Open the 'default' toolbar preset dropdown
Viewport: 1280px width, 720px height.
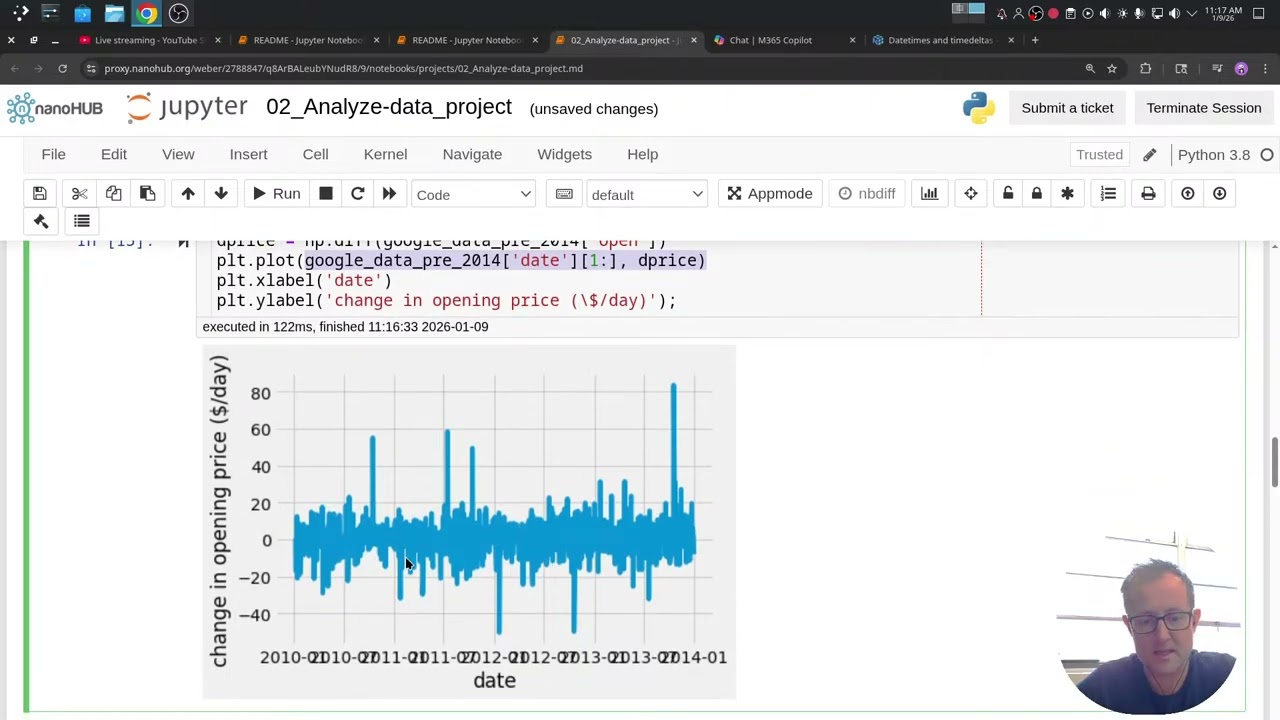click(x=647, y=194)
